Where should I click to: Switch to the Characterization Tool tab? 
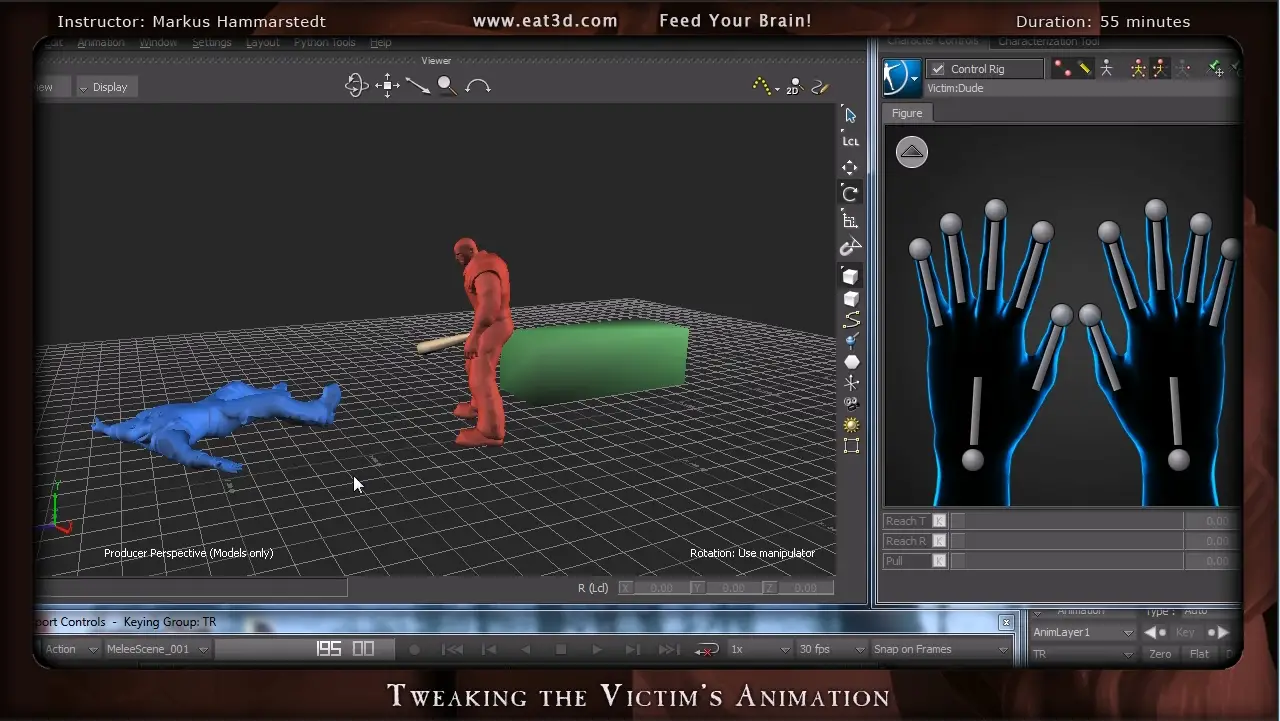coord(1048,41)
